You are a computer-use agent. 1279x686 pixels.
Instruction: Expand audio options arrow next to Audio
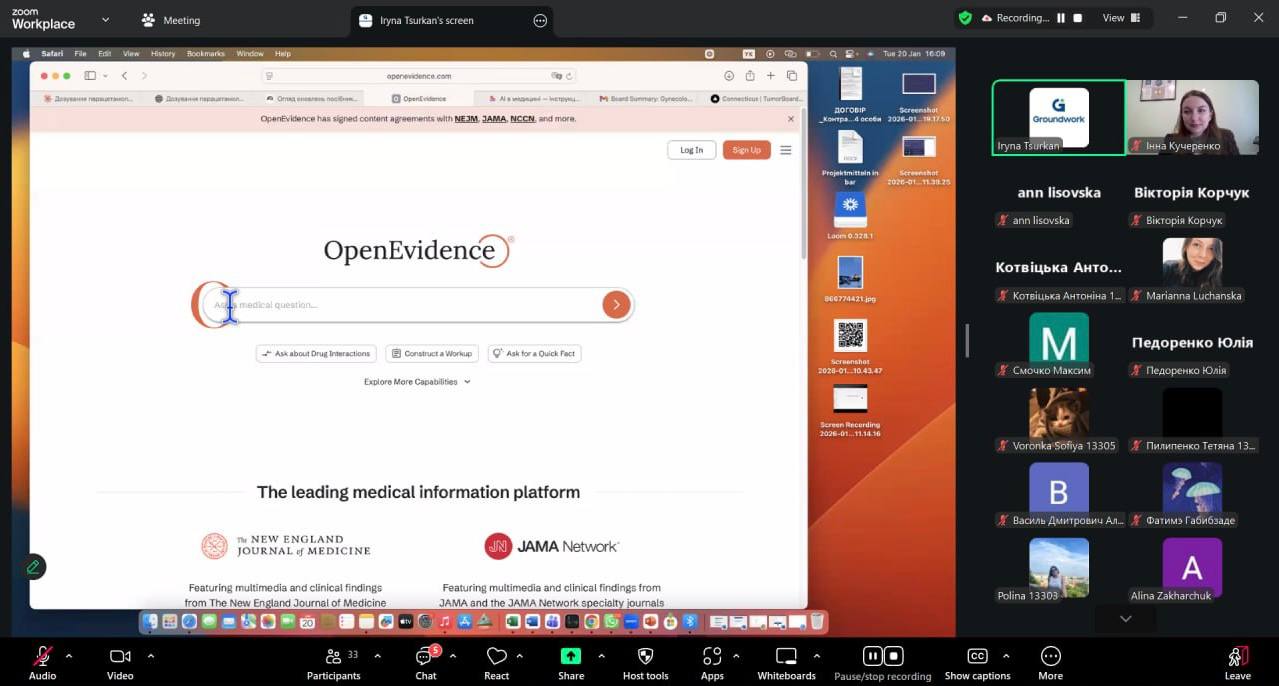(69, 656)
